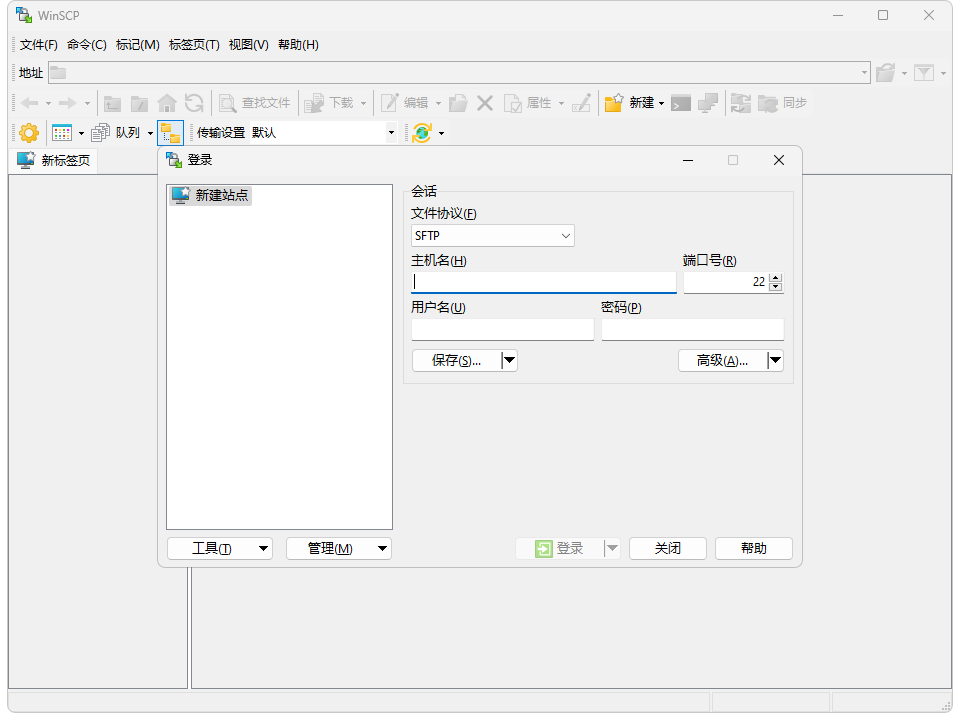Screen dimensions: 960x720
Task: Click the delete X icon in toolbar
Action: 485,103
